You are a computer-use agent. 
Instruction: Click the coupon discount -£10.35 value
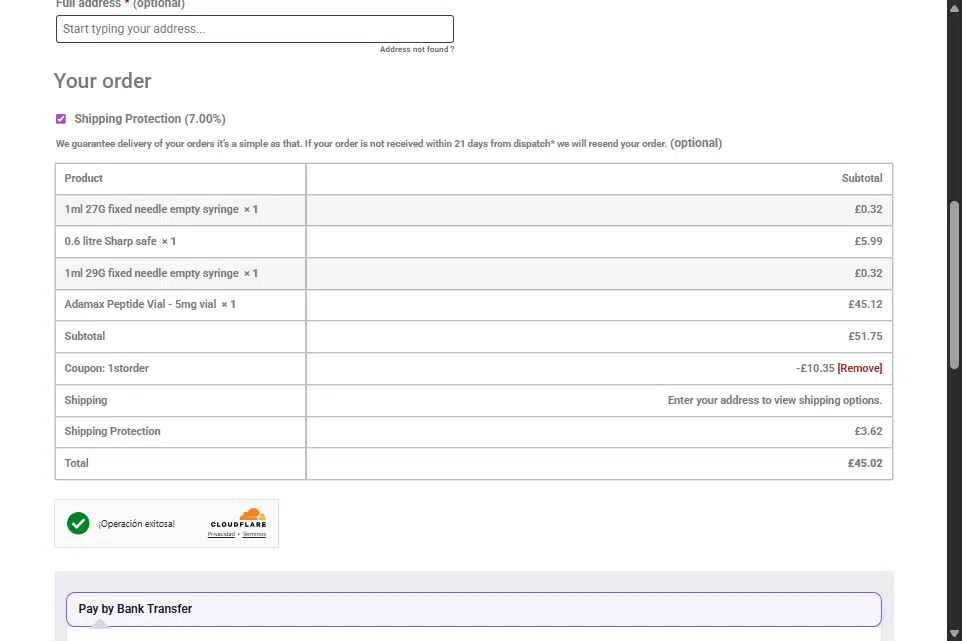[x=815, y=368]
